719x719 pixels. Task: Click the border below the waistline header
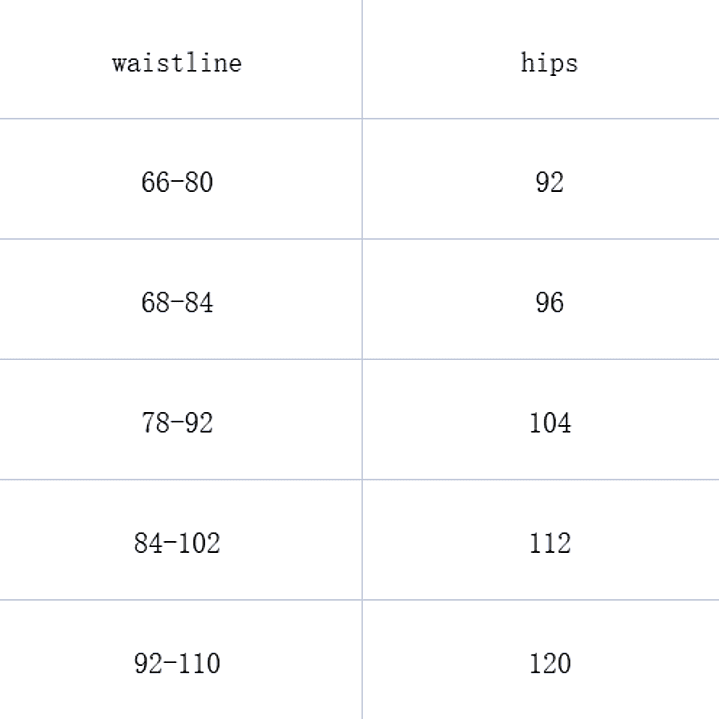(x=177, y=119)
